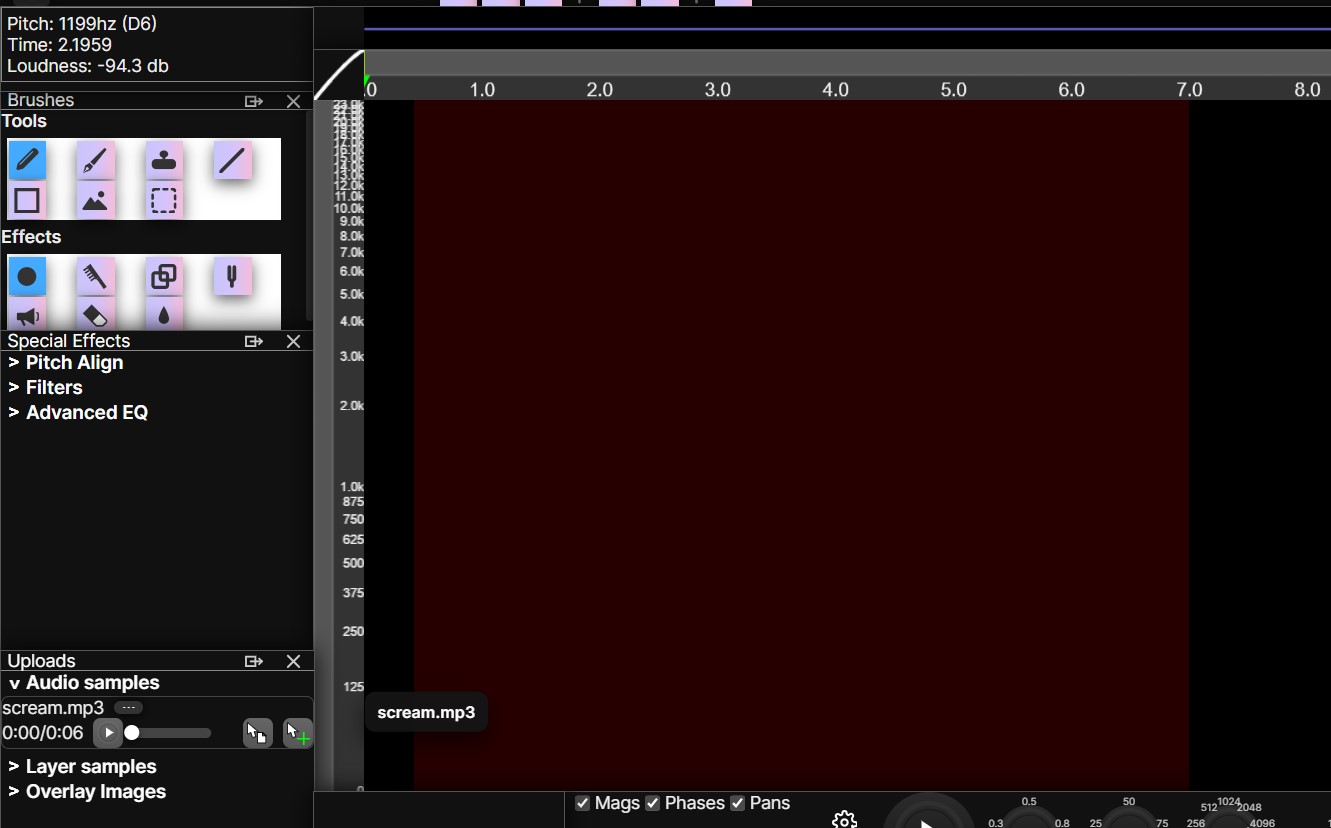Choose the comb effect
The width and height of the screenshot is (1331, 828).
pyautogui.click(x=95, y=276)
